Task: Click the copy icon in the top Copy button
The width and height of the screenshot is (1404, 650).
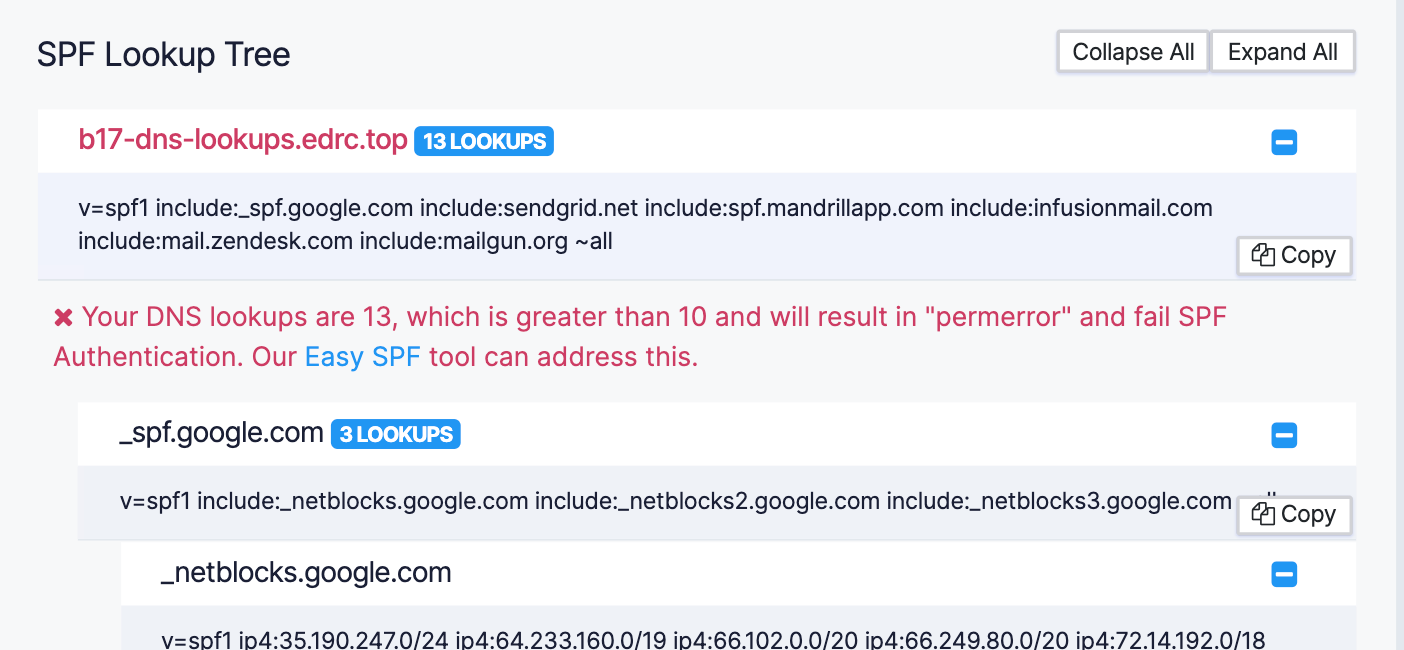Action: 1263,255
